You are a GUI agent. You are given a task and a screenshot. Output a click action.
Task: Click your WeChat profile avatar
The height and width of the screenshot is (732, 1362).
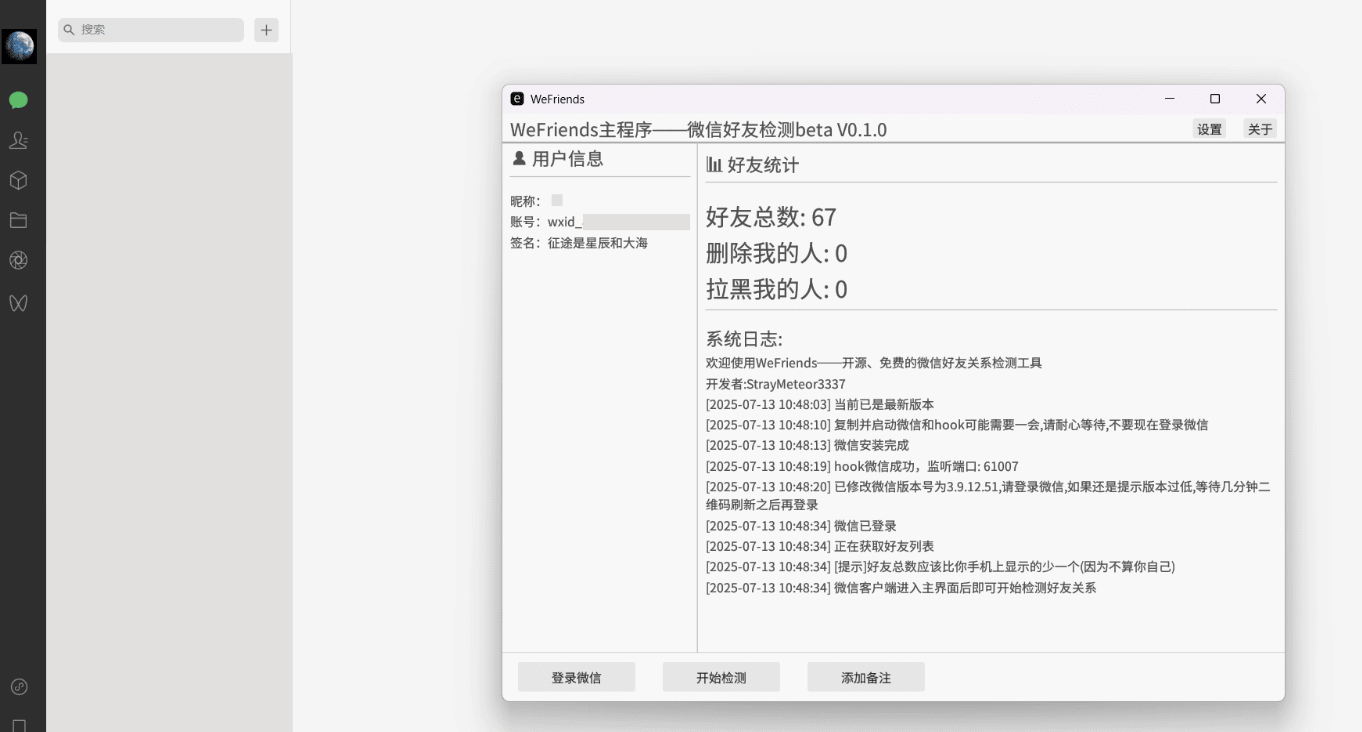point(20,45)
